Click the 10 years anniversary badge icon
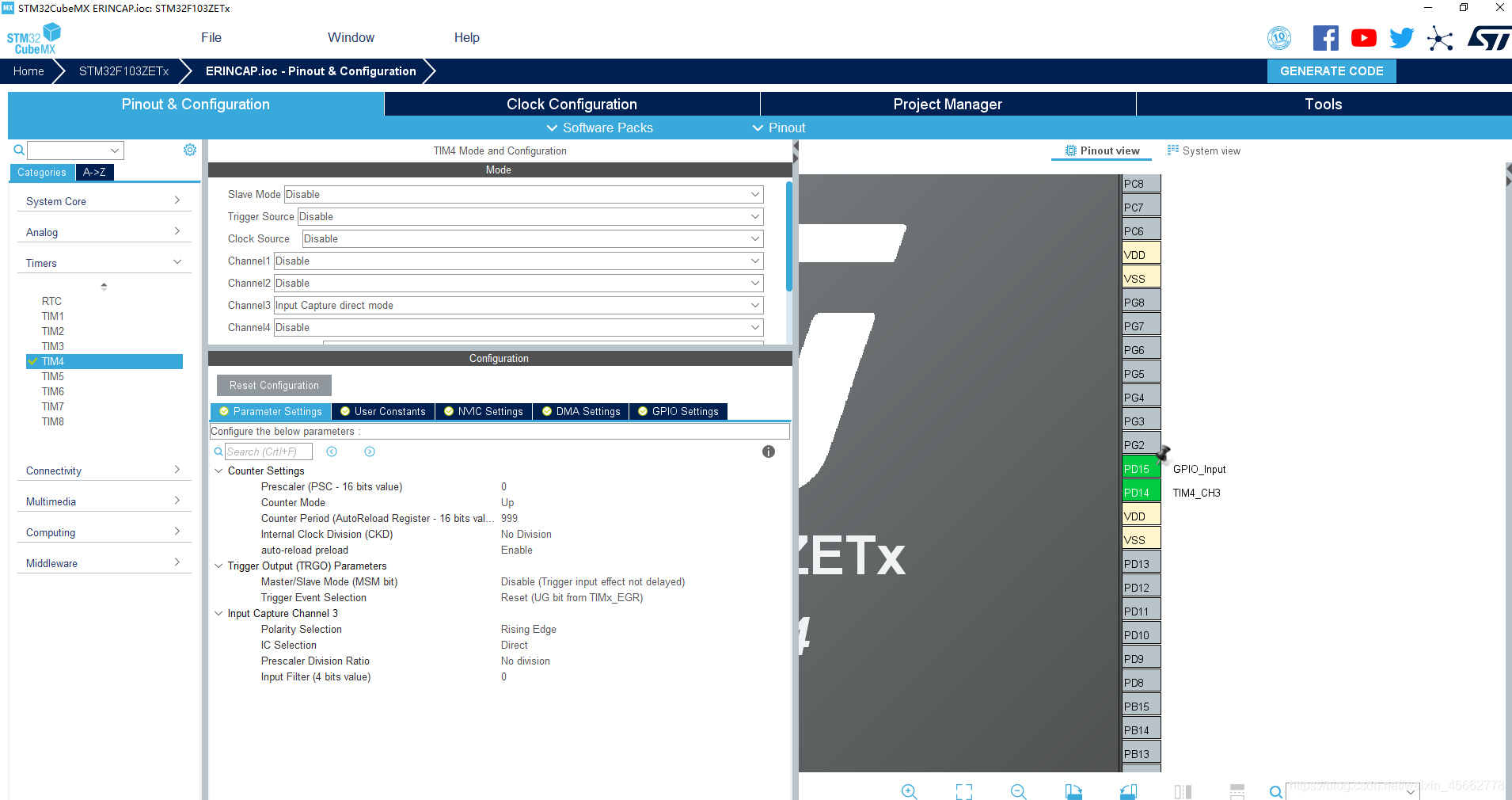Image resolution: width=1512 pixels, height=800 pixels. 1279,38
